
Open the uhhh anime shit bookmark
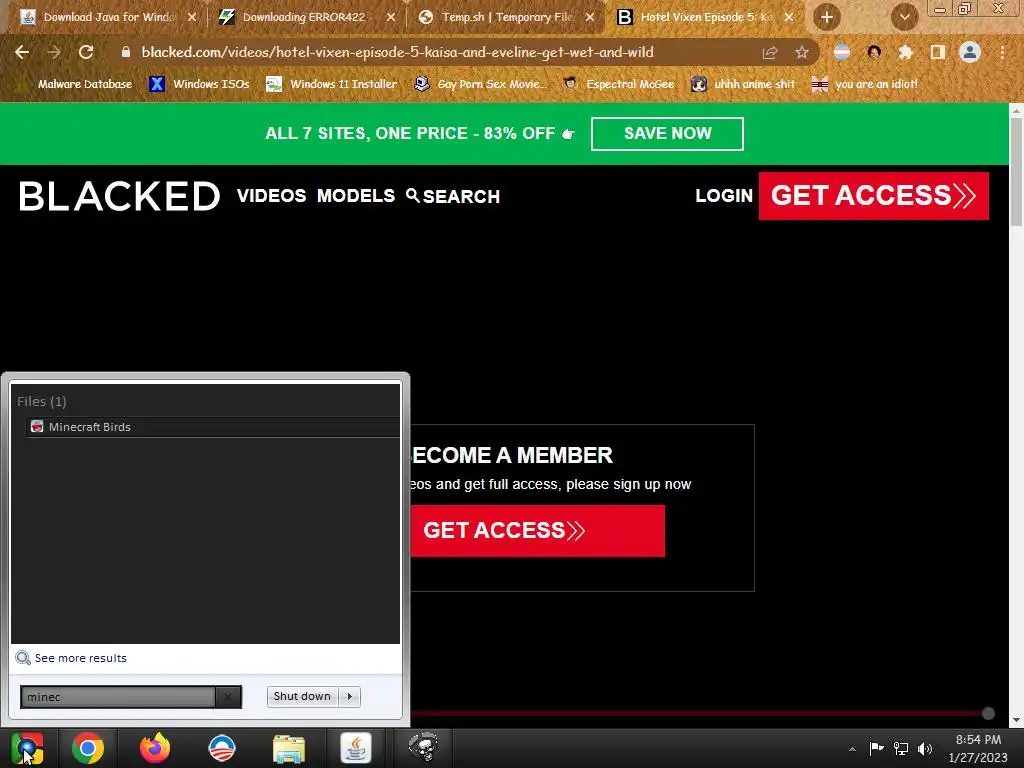(743, 84)
